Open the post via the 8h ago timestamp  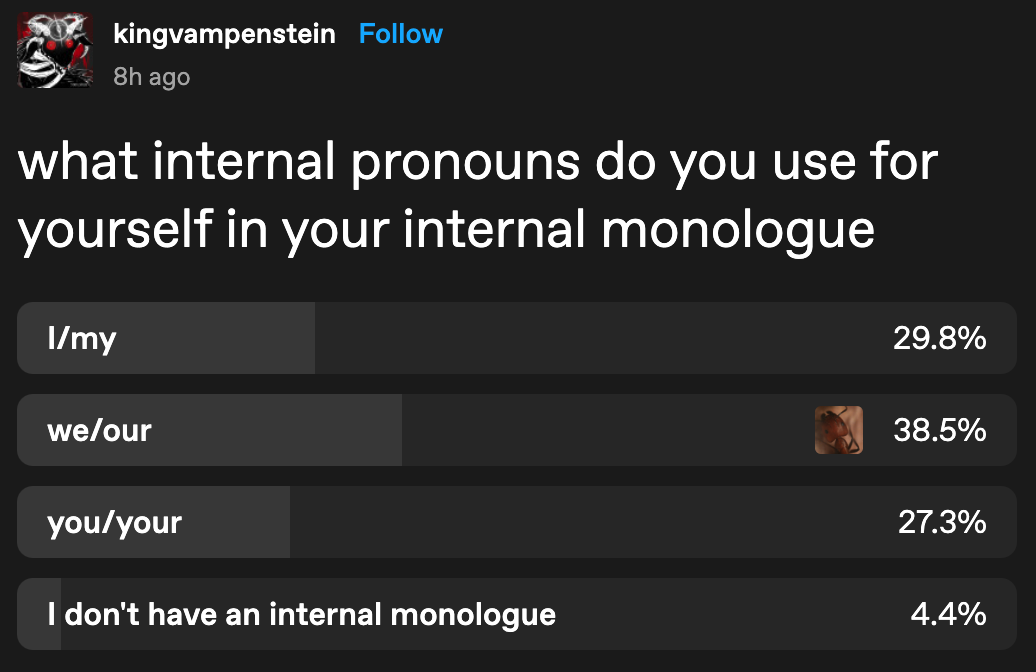pyautogui.click(x=152, y=76)
